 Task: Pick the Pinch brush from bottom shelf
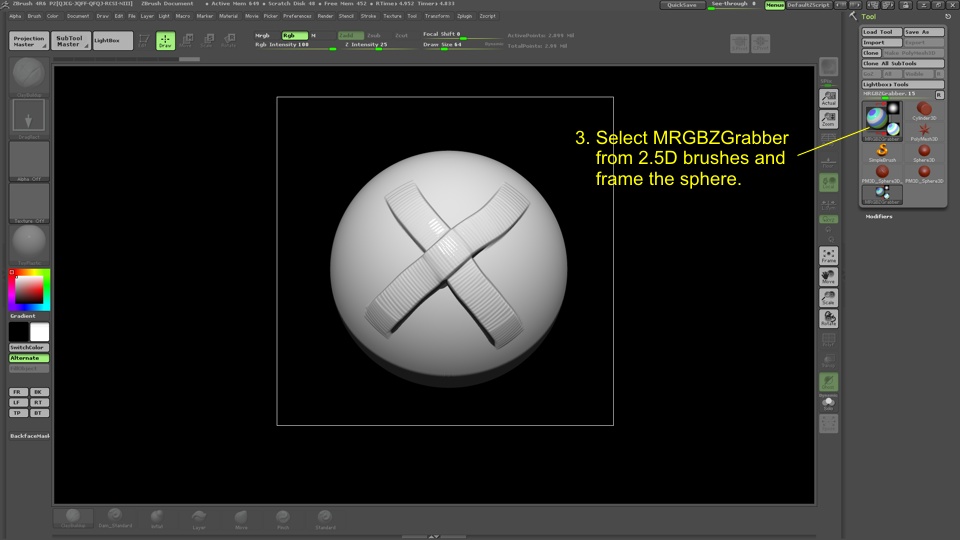coord(282,519)
